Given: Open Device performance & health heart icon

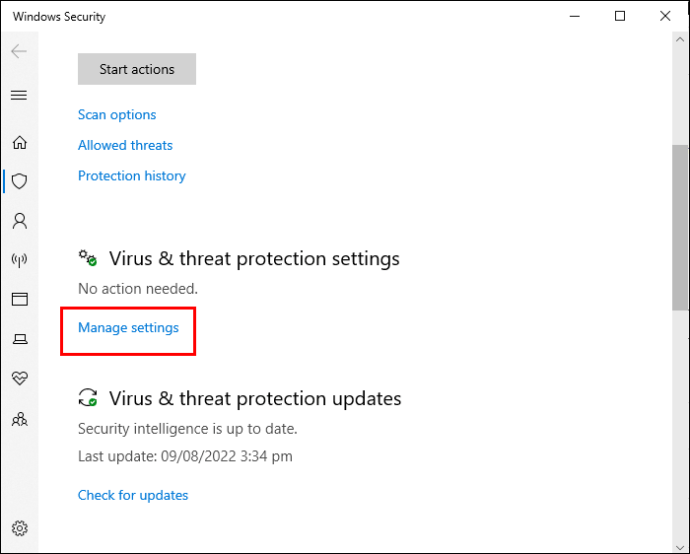Looking at the screenshot, I should (19, 379).
